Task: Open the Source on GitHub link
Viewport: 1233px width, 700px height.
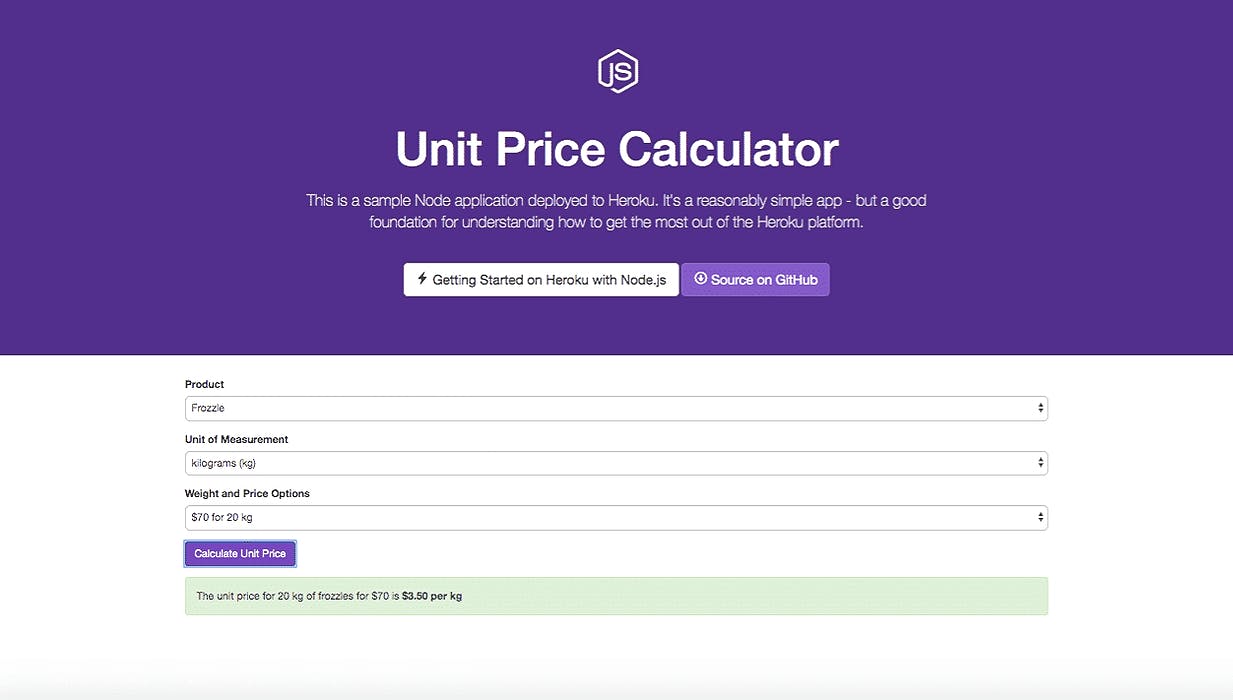Action: (755, 280)
